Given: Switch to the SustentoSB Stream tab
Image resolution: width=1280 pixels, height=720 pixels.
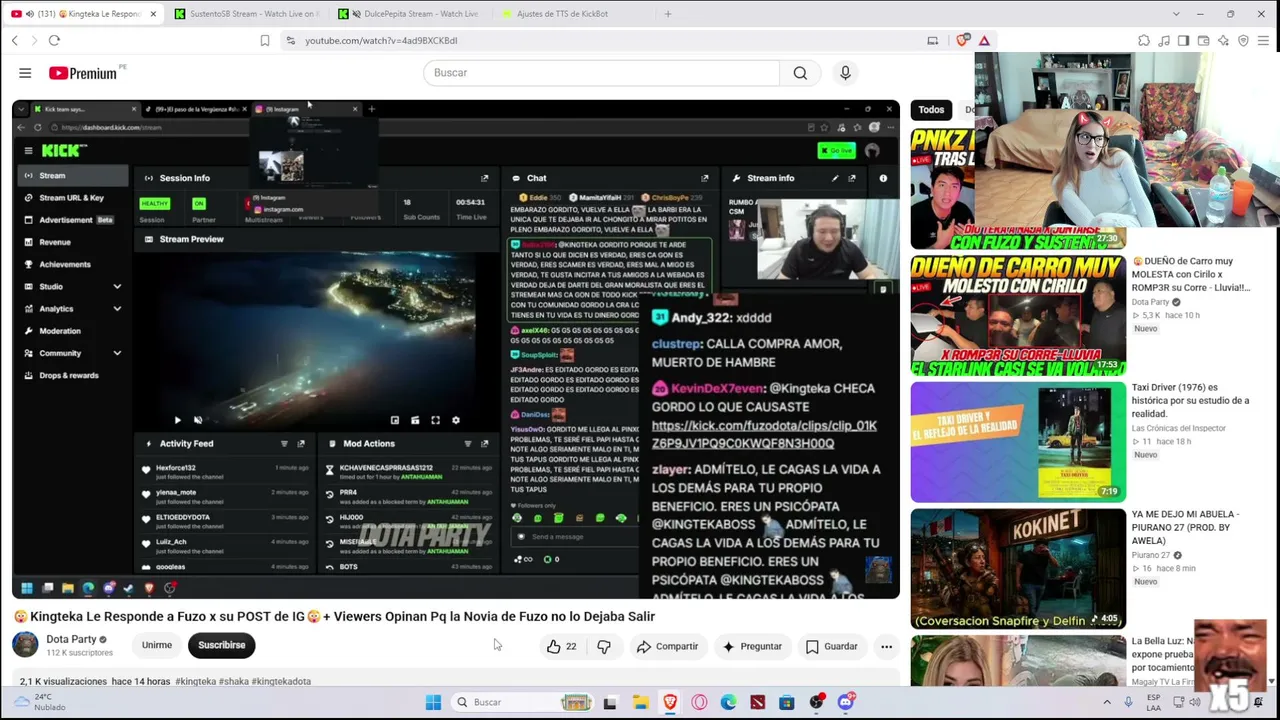Looking at the screenshot, I should [x=247, y=14].
